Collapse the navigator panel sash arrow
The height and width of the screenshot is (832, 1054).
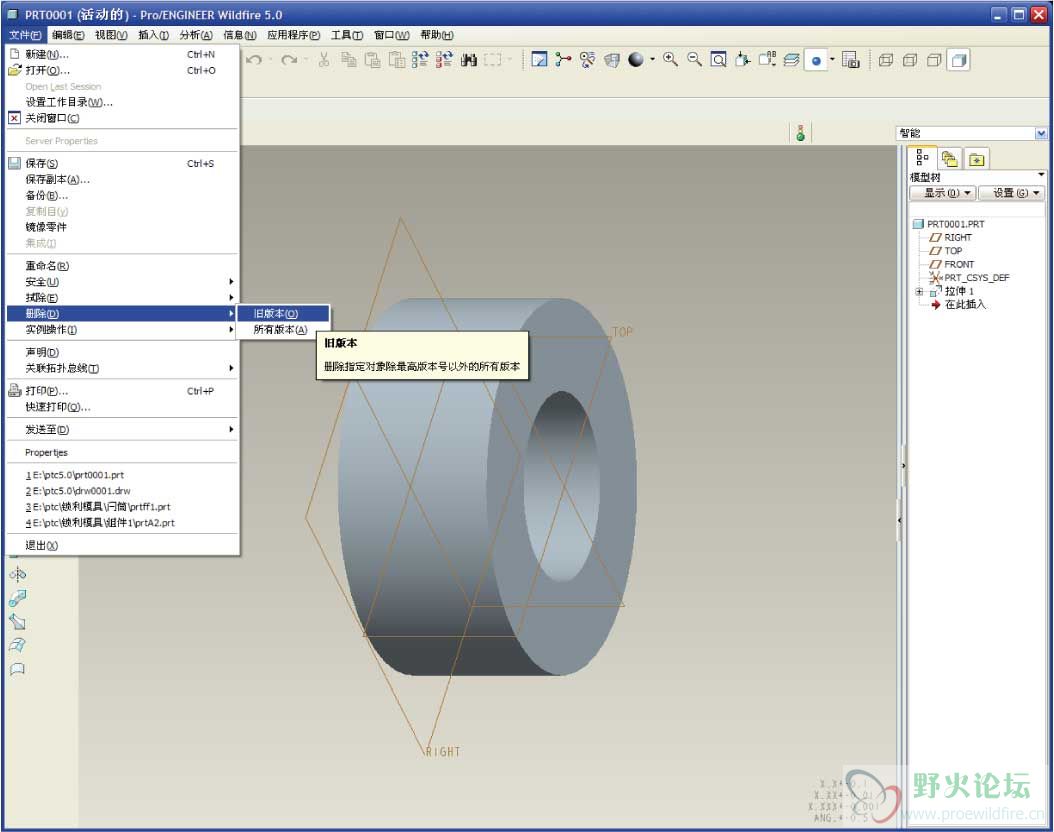[903, 465]
